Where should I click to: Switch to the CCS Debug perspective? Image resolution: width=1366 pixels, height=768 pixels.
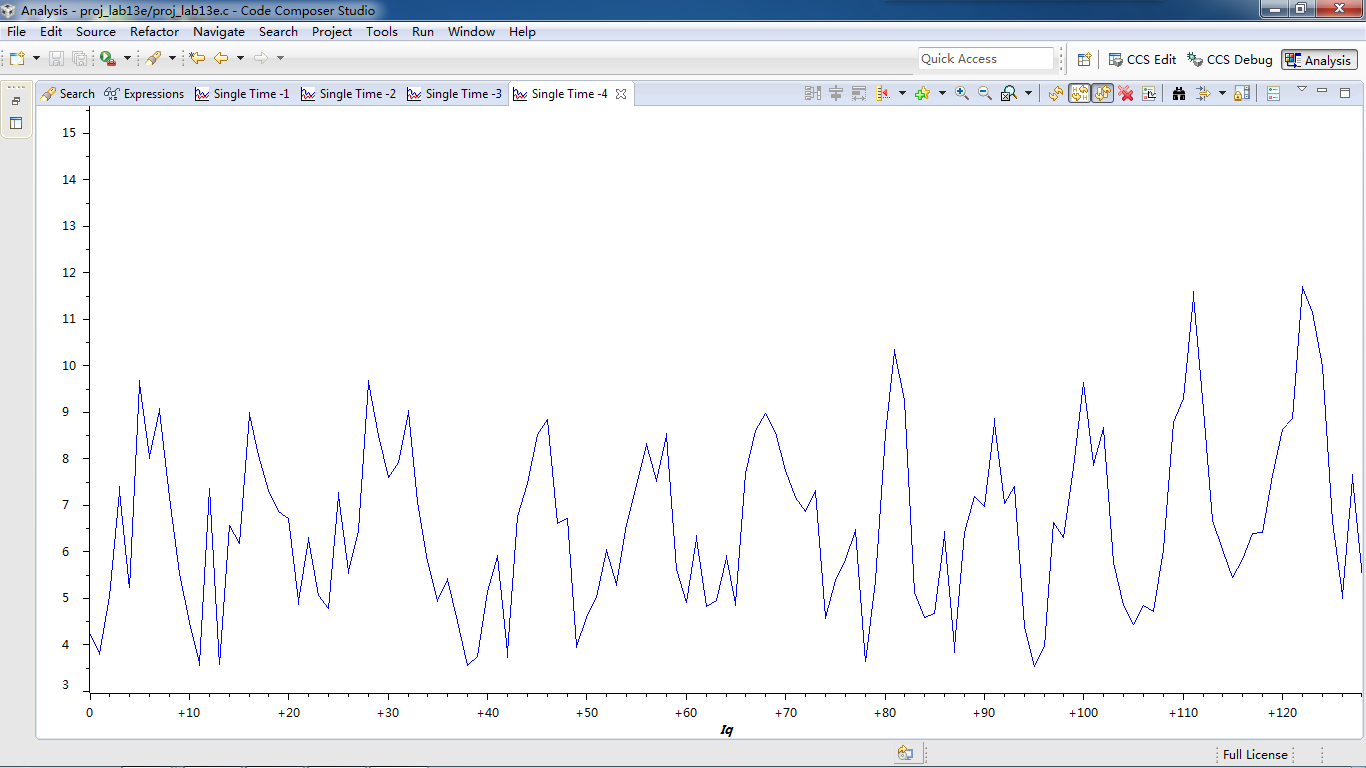[1230, 60]
